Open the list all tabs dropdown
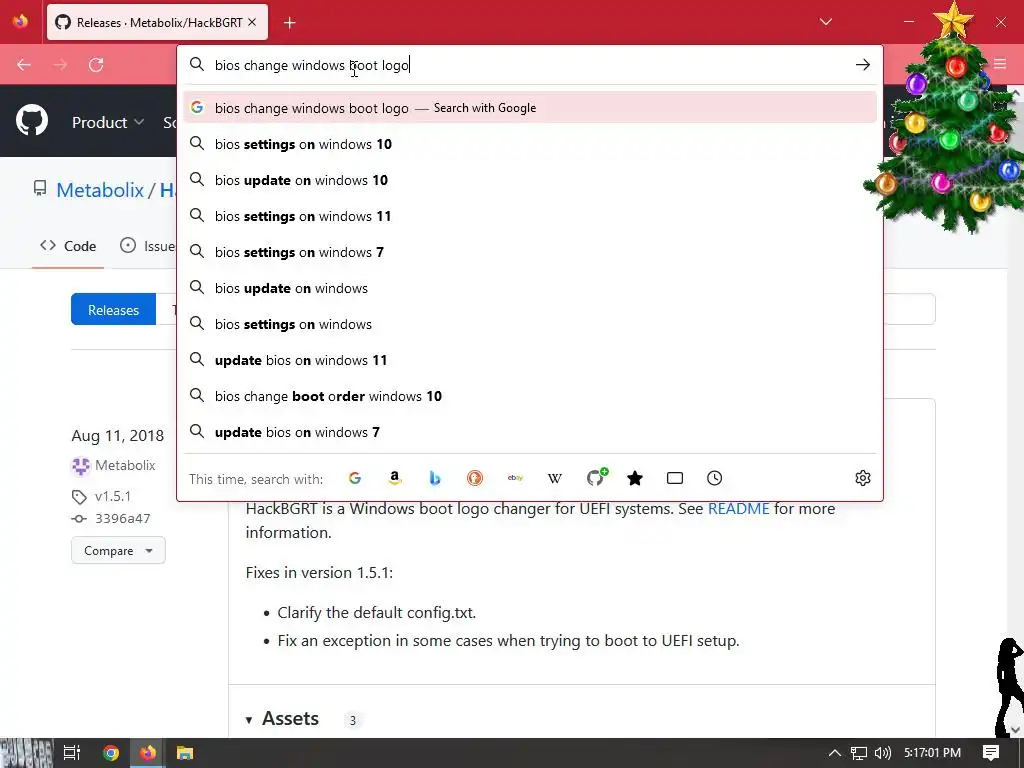 tap(825, 22)
